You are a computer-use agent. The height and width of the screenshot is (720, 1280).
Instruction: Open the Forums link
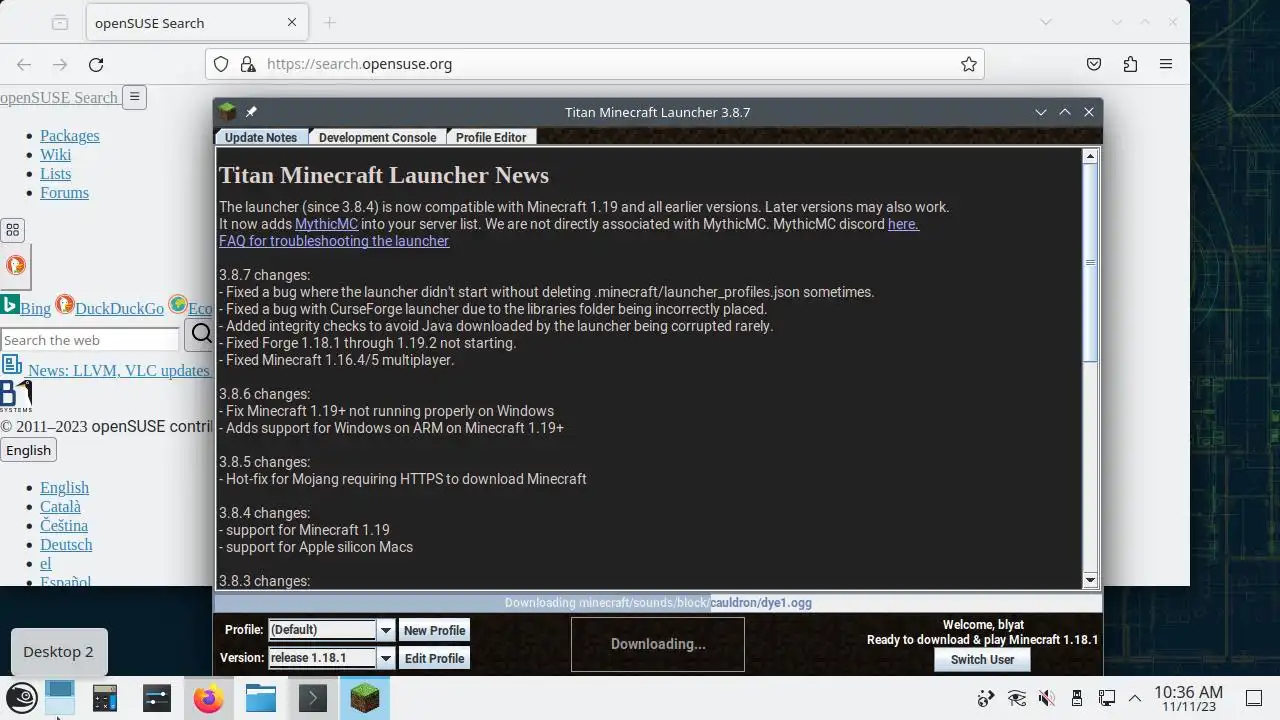pos(64,193)
